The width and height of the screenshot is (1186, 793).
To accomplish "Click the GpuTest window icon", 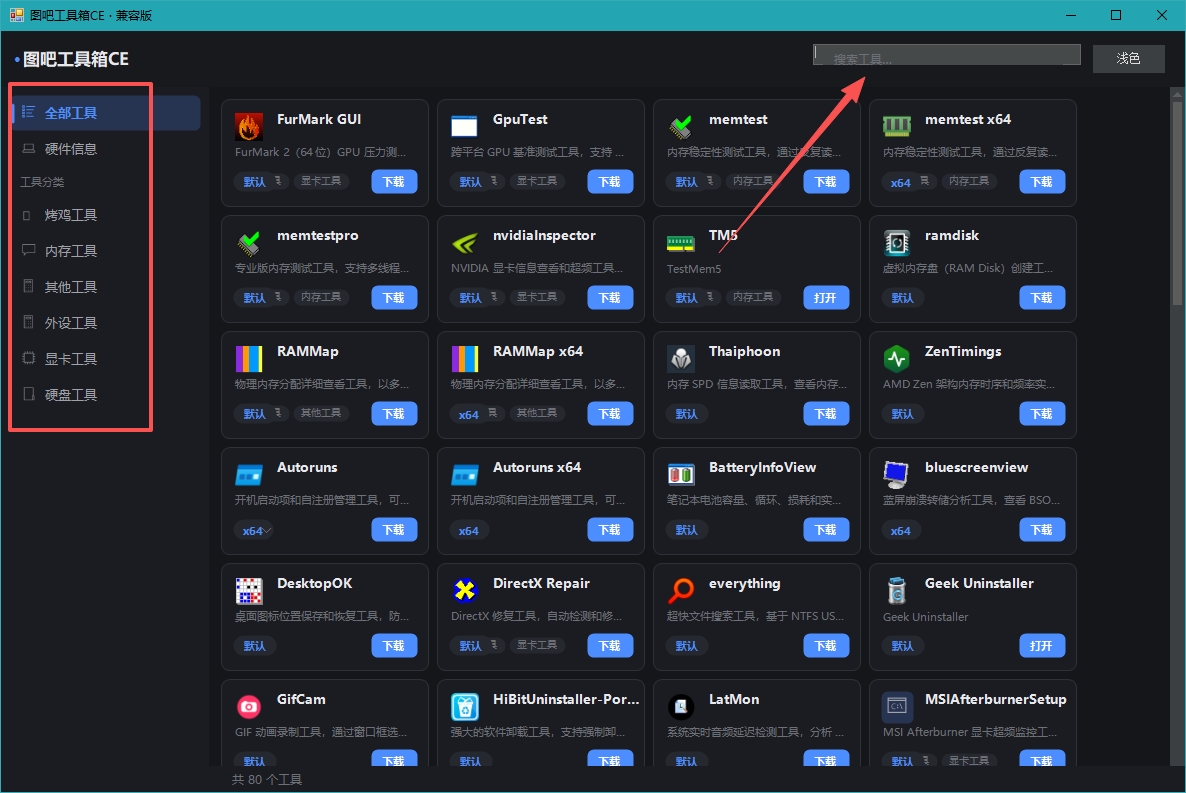I will [x=464, y=126].
